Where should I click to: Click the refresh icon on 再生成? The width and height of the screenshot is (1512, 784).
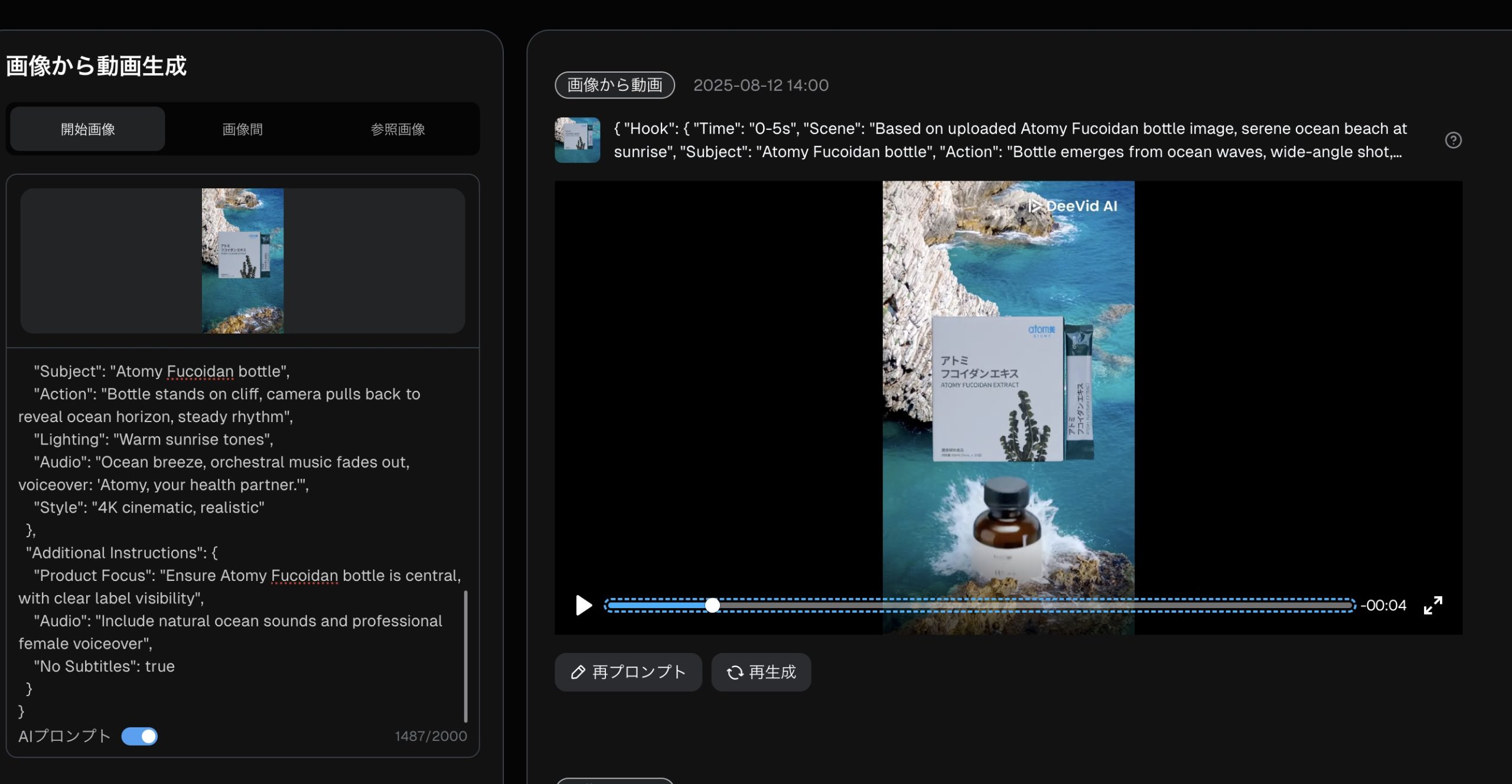tap(734, 672)
